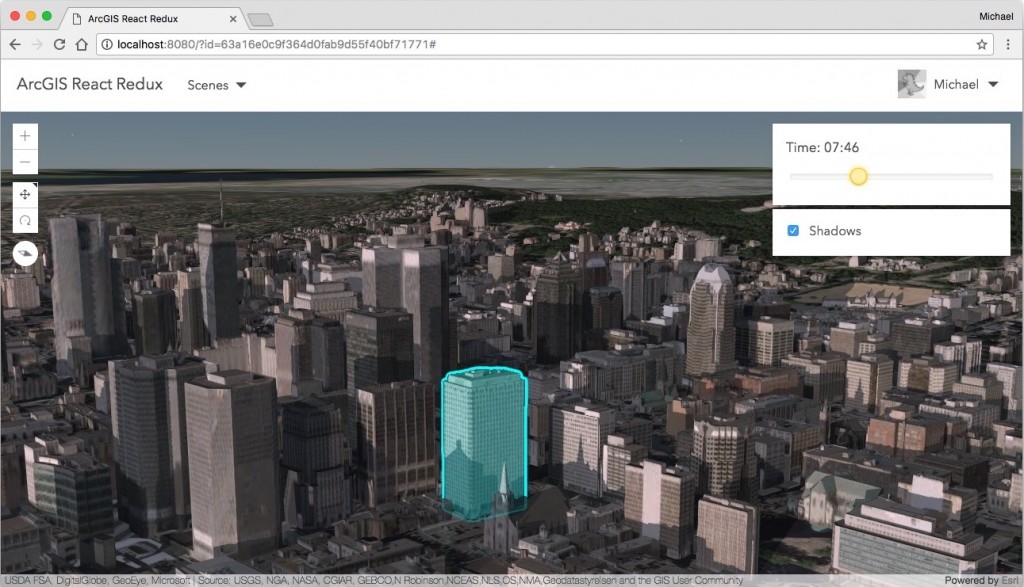Switch to the rotate navigation mode
The width and height of the screenshot is (1024, 587).
tap(25, 220)
